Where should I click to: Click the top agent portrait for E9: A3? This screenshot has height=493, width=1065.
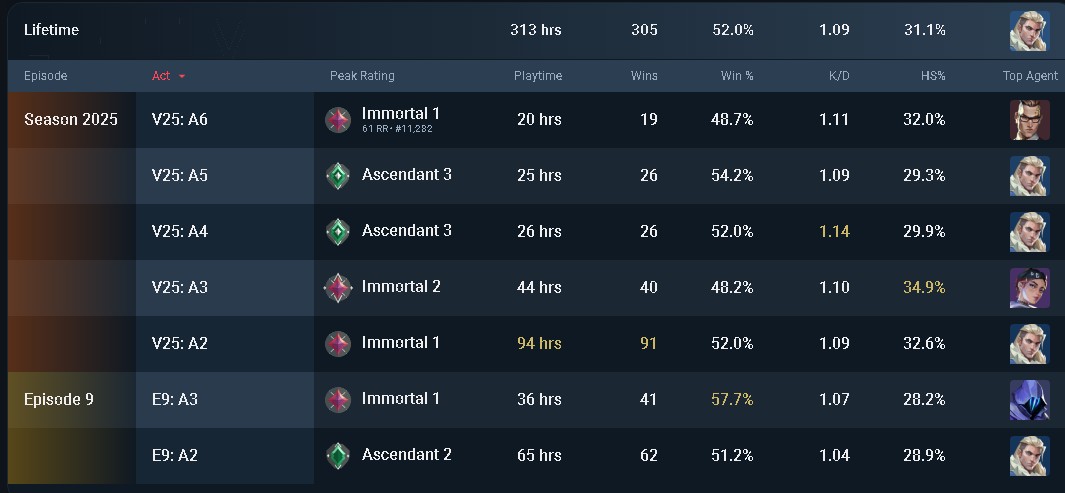click(x=1029, y=400)
